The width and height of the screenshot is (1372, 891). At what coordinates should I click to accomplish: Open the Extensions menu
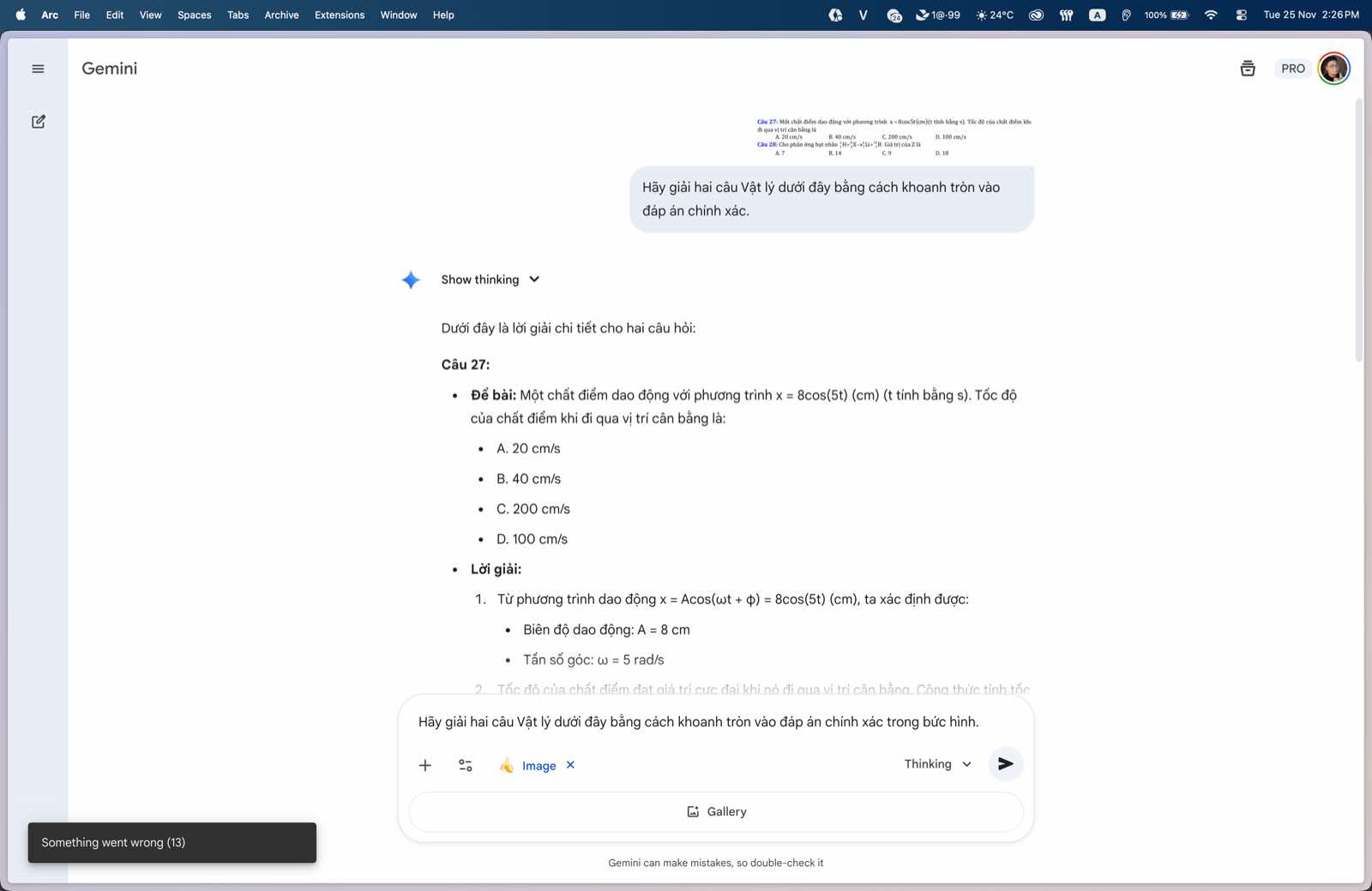339,15
